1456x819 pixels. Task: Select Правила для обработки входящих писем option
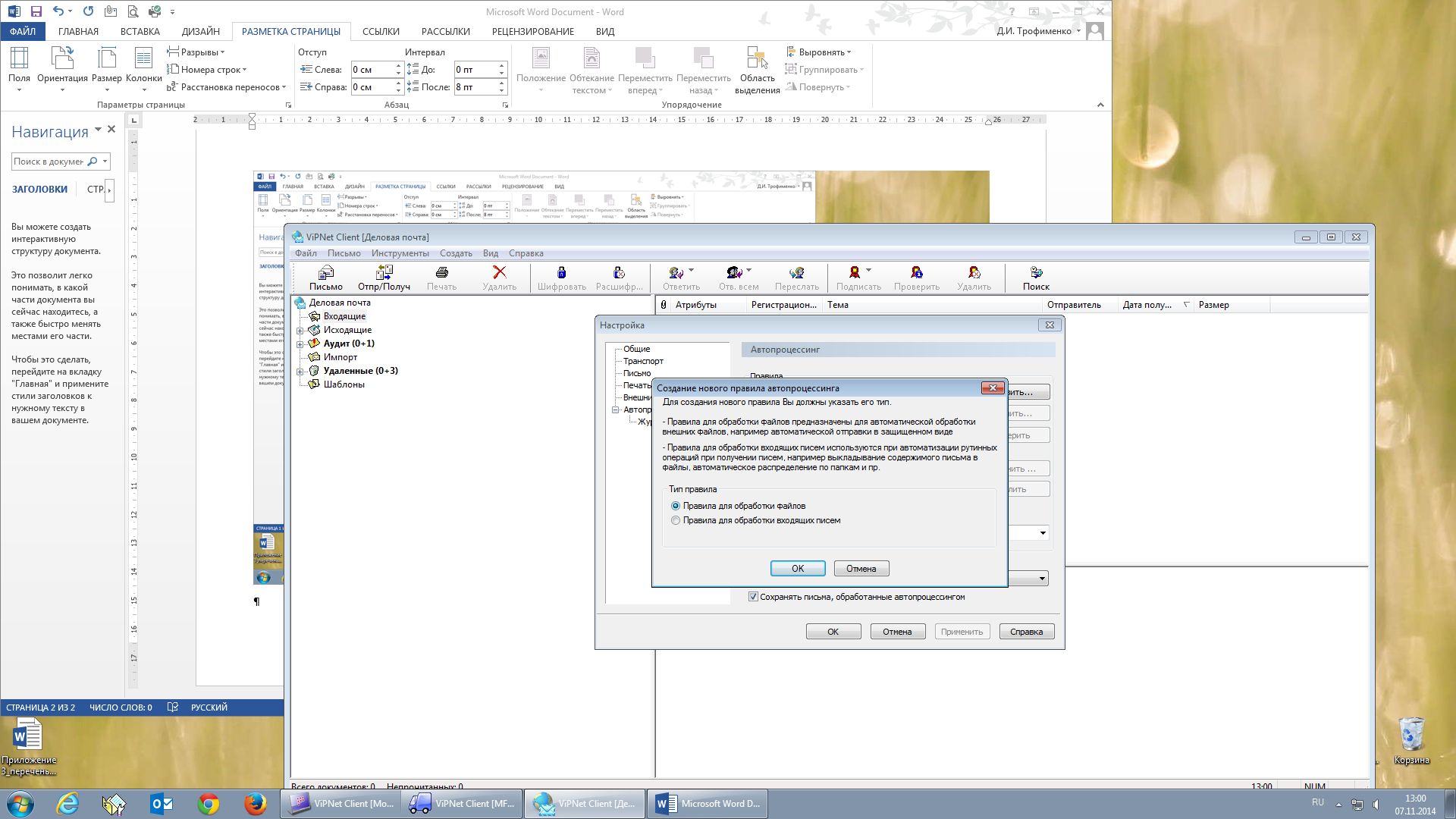coord(676,520)
